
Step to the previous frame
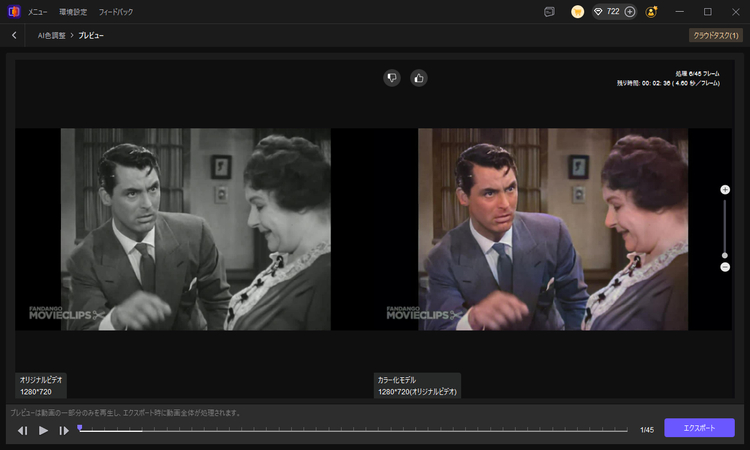point(22,430)
